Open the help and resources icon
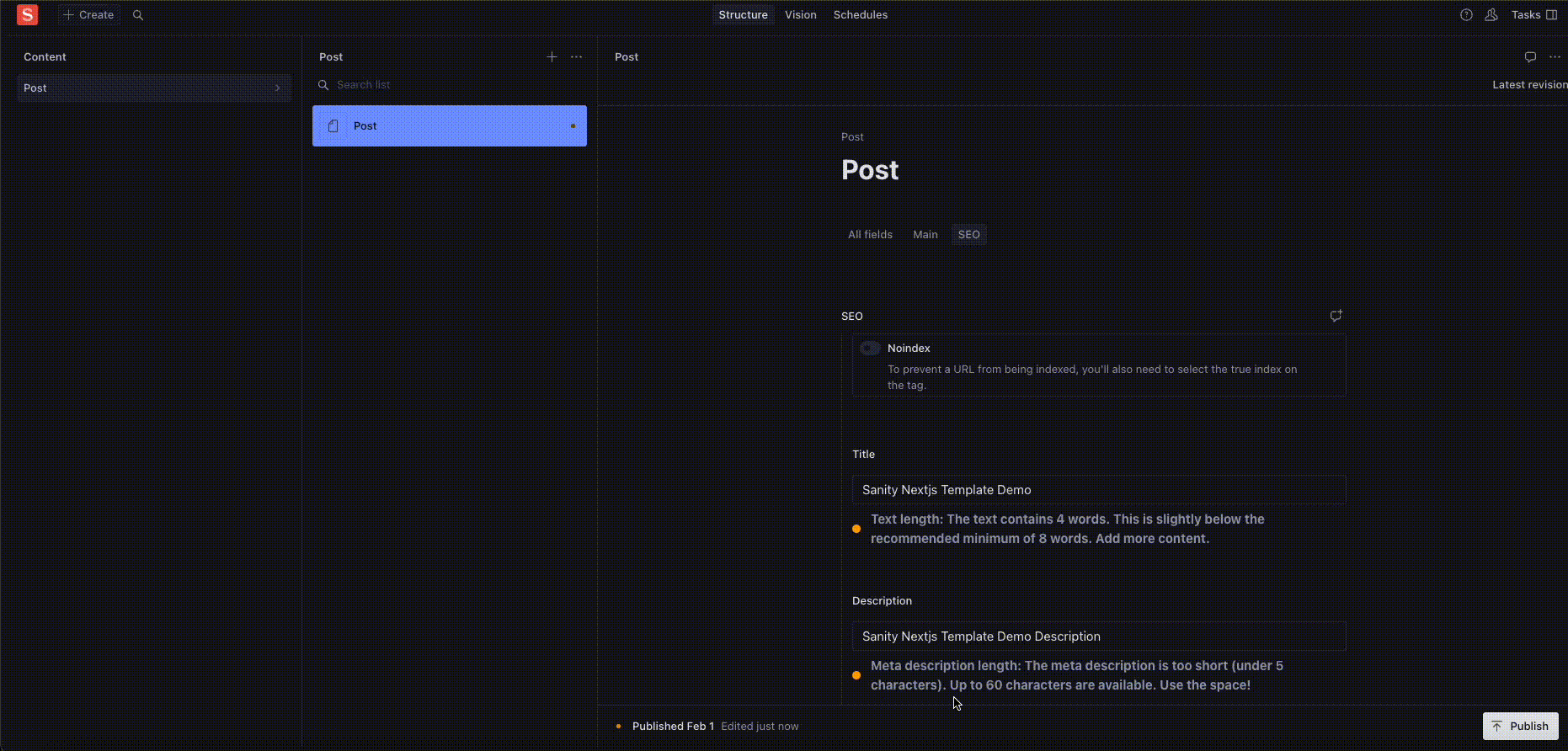Viewport: 1568px width, 751px height. click(1466, 14)
